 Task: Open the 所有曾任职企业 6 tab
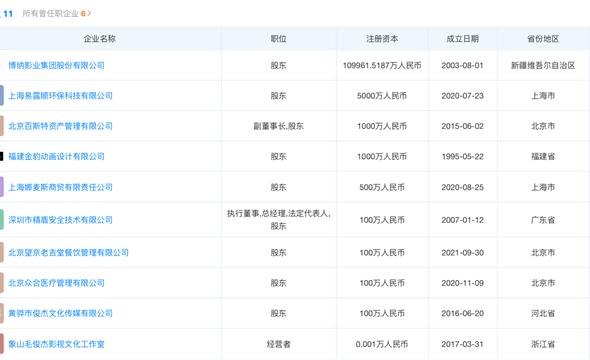(x=56, y=14)
